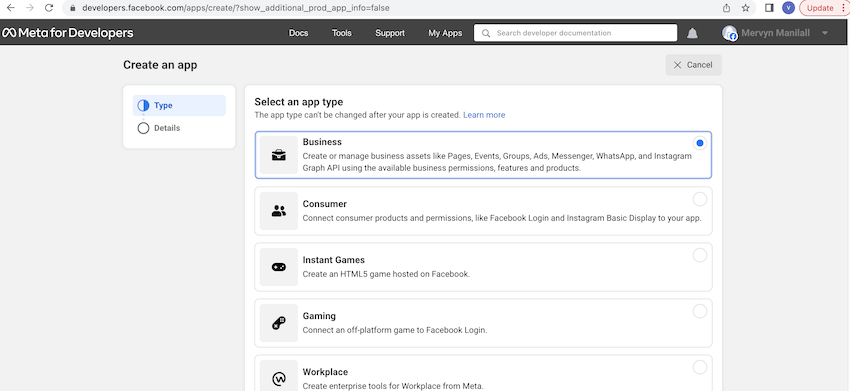Reload the page with refresh icon

coord(49,8)
